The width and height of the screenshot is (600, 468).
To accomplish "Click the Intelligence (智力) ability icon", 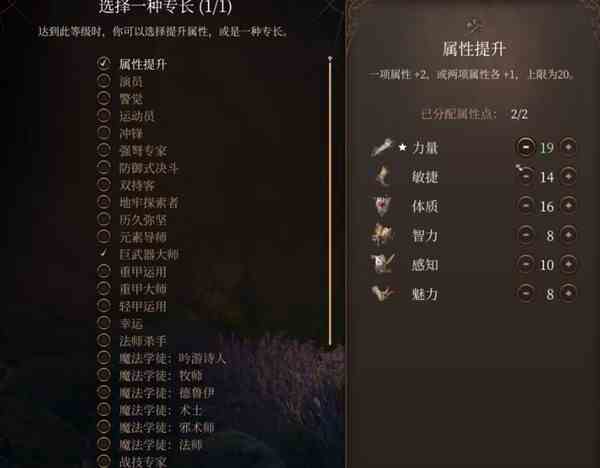I will pos(382,235).
